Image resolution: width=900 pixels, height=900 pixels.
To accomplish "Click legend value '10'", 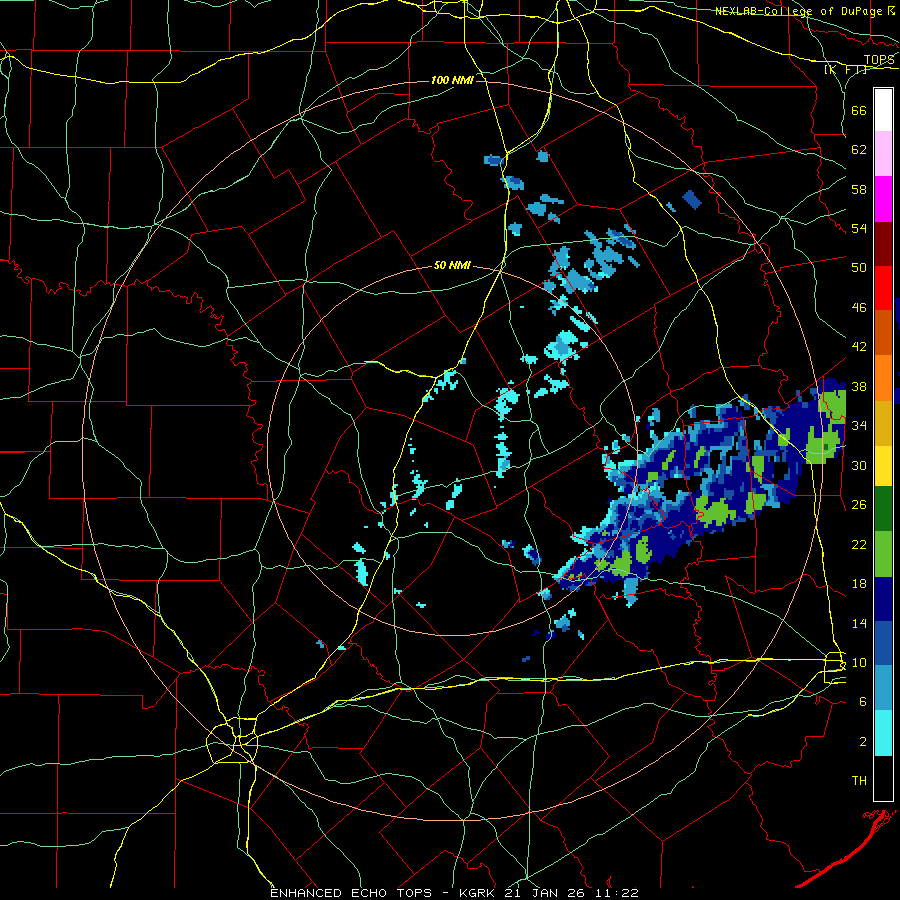I will point(859,662).
